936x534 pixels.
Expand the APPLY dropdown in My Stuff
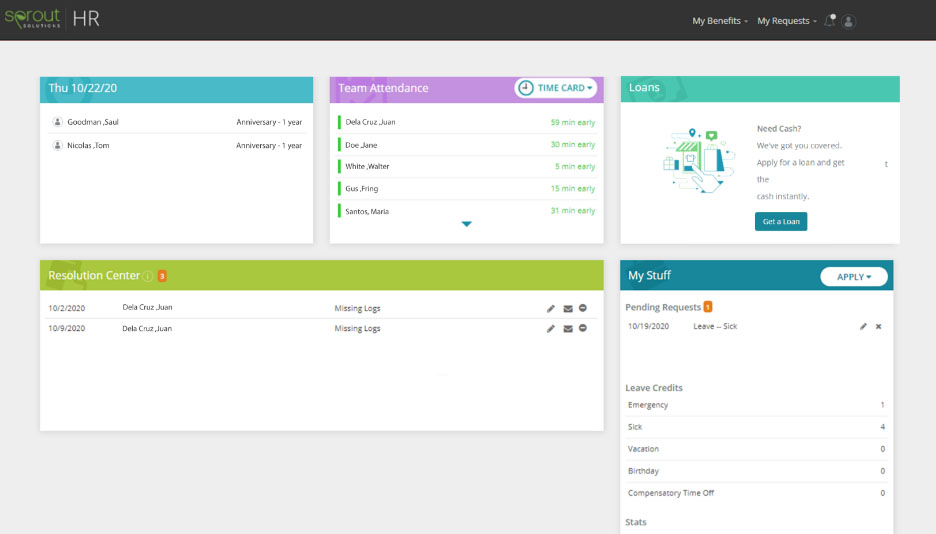[853, 276]
